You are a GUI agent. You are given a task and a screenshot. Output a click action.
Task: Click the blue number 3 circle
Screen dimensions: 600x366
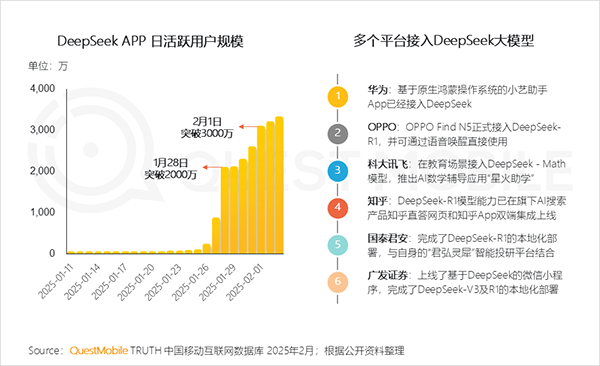pyautogui.click(x=338, y=170)
